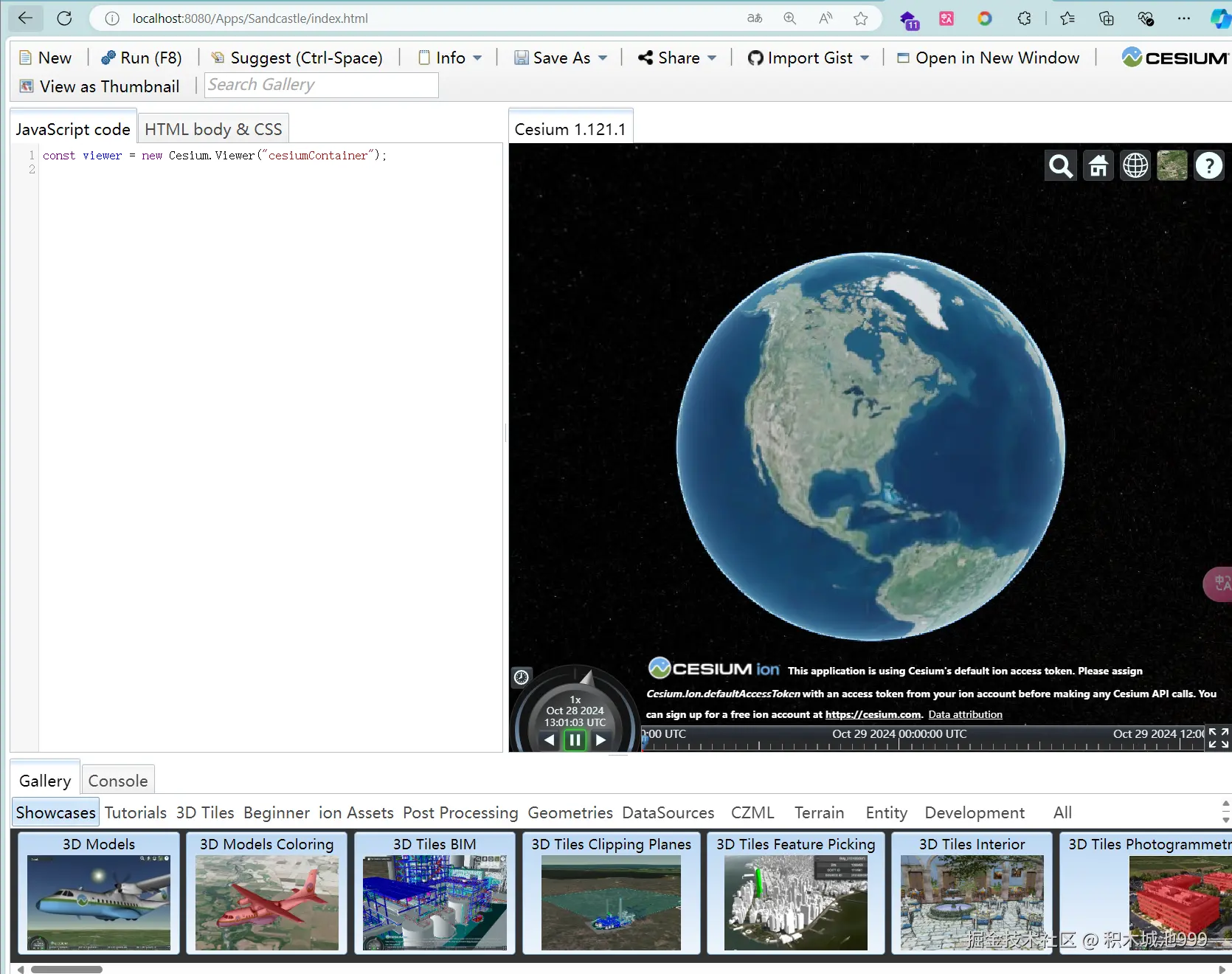This screenshot has width=1232, height=974.
Task: Open the Tutorials gallery category
Action: pos(136,812)
